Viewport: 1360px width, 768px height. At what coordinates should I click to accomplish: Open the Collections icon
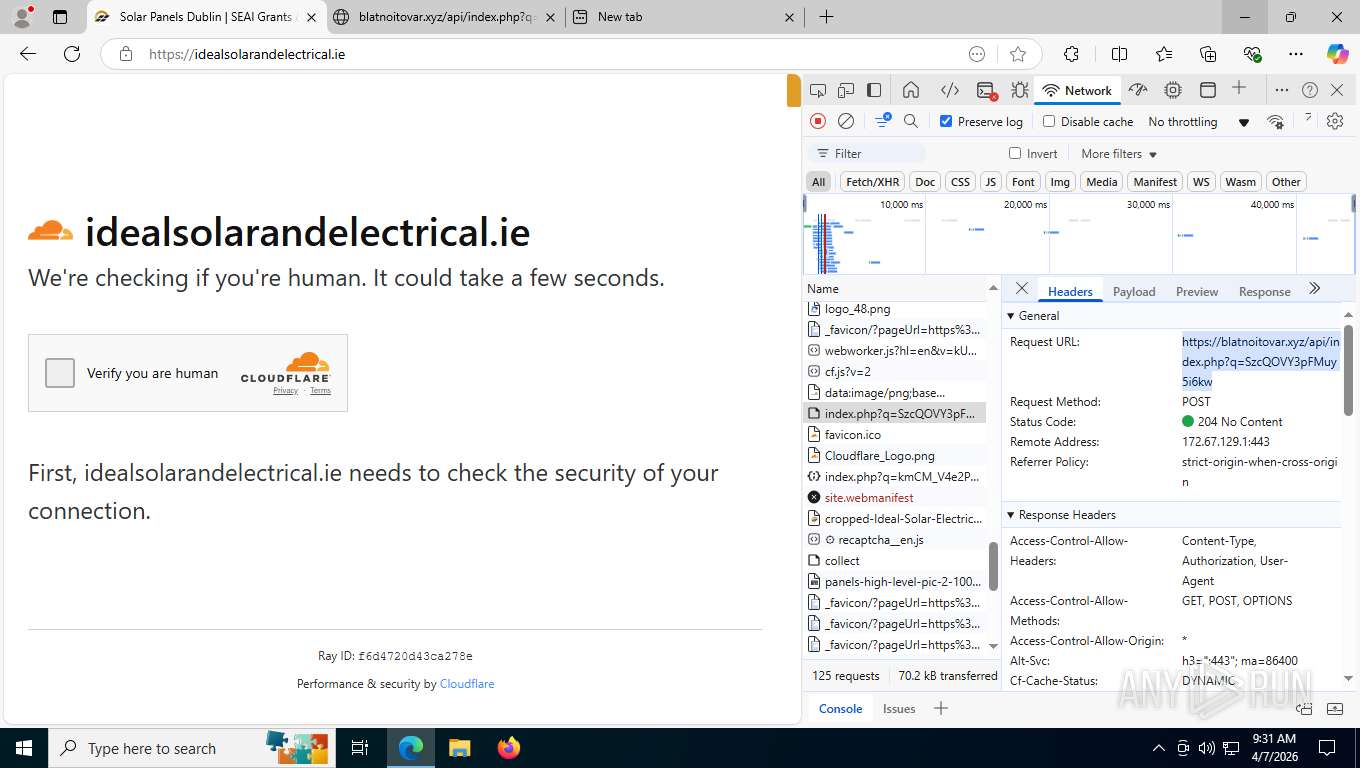pos(1208,54)
